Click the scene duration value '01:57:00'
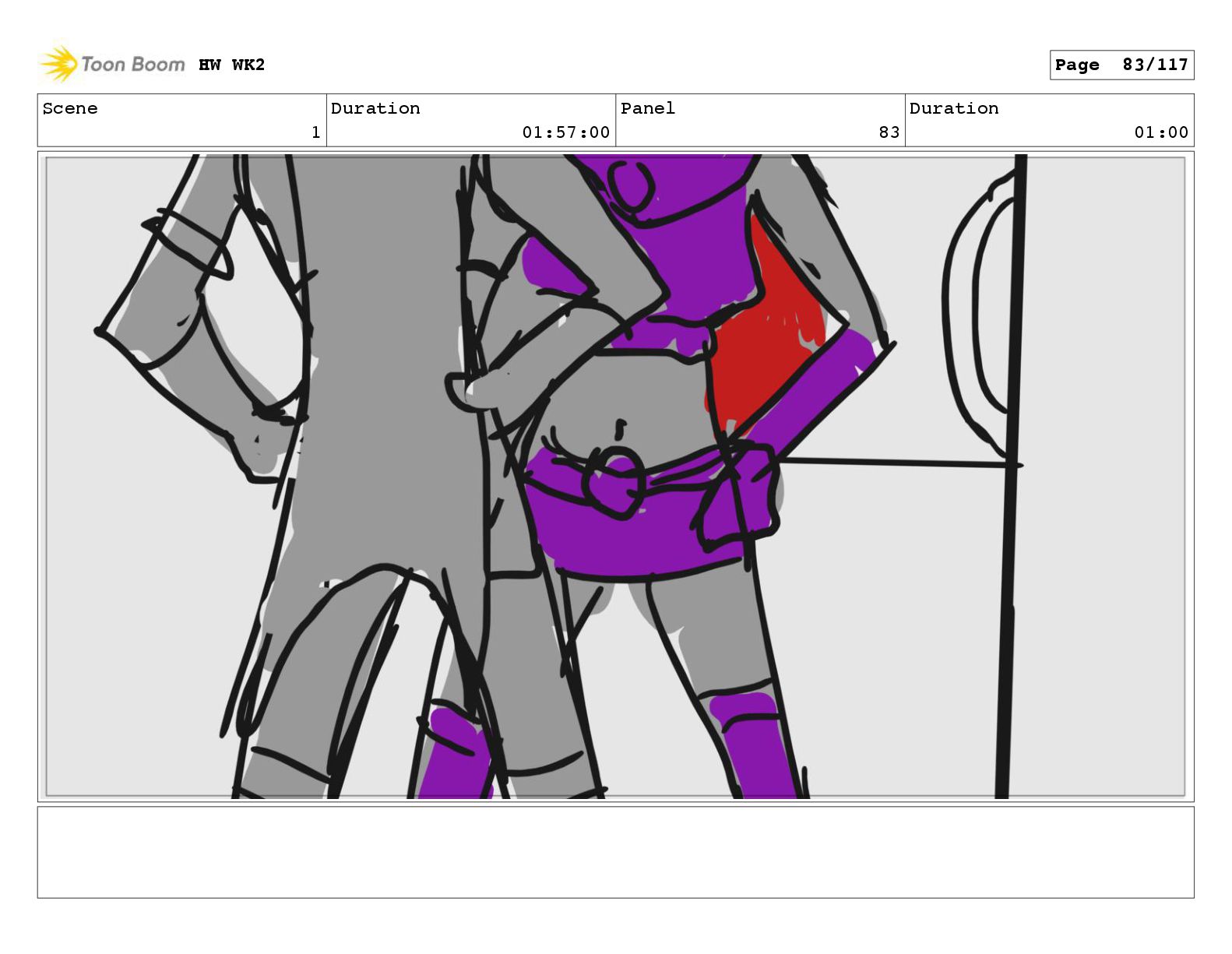The image size is (1232, 954). [x=566, y=132]
